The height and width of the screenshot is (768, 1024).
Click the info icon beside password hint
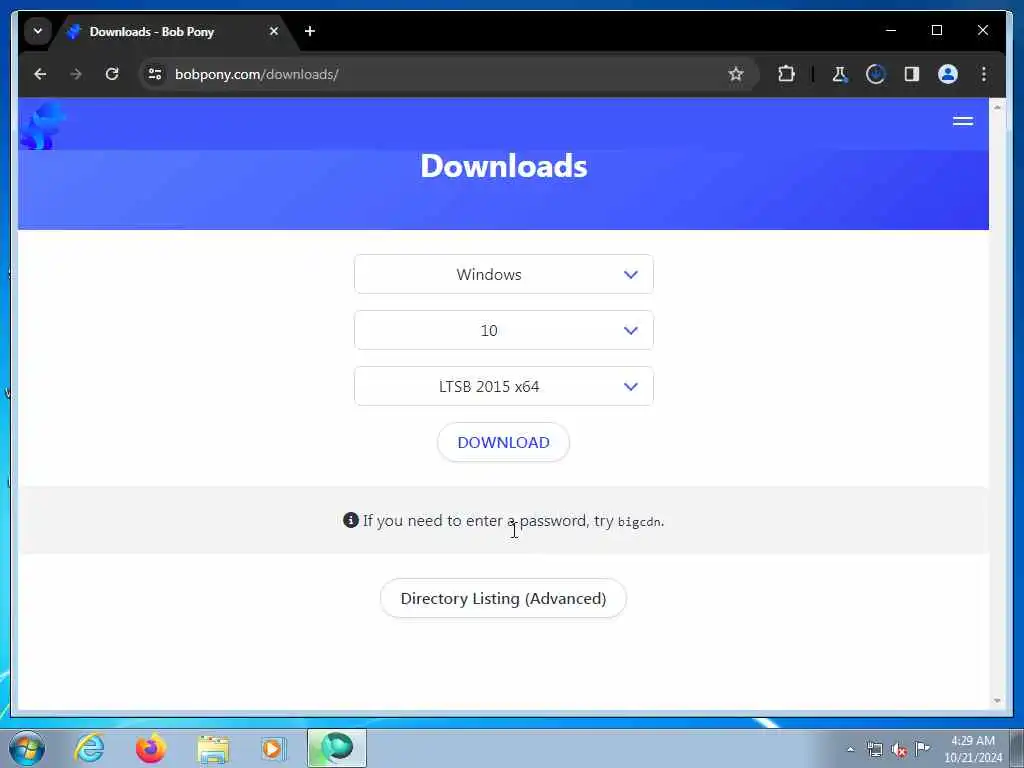pyautogui.click(x=351, y=520)
